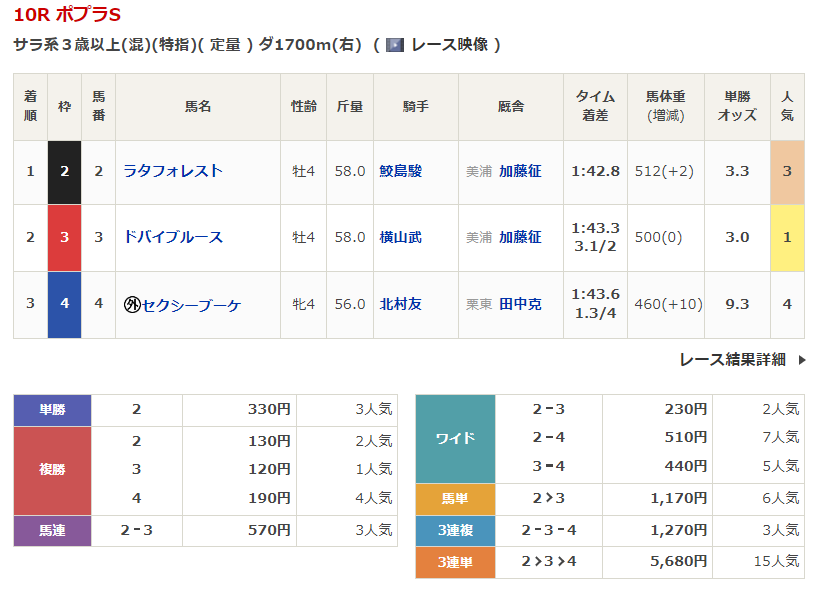Viewport: 824px width, 590px height.
Task: Click the ワイド 3-4 payout 440円
Action: tap(685, 466)
